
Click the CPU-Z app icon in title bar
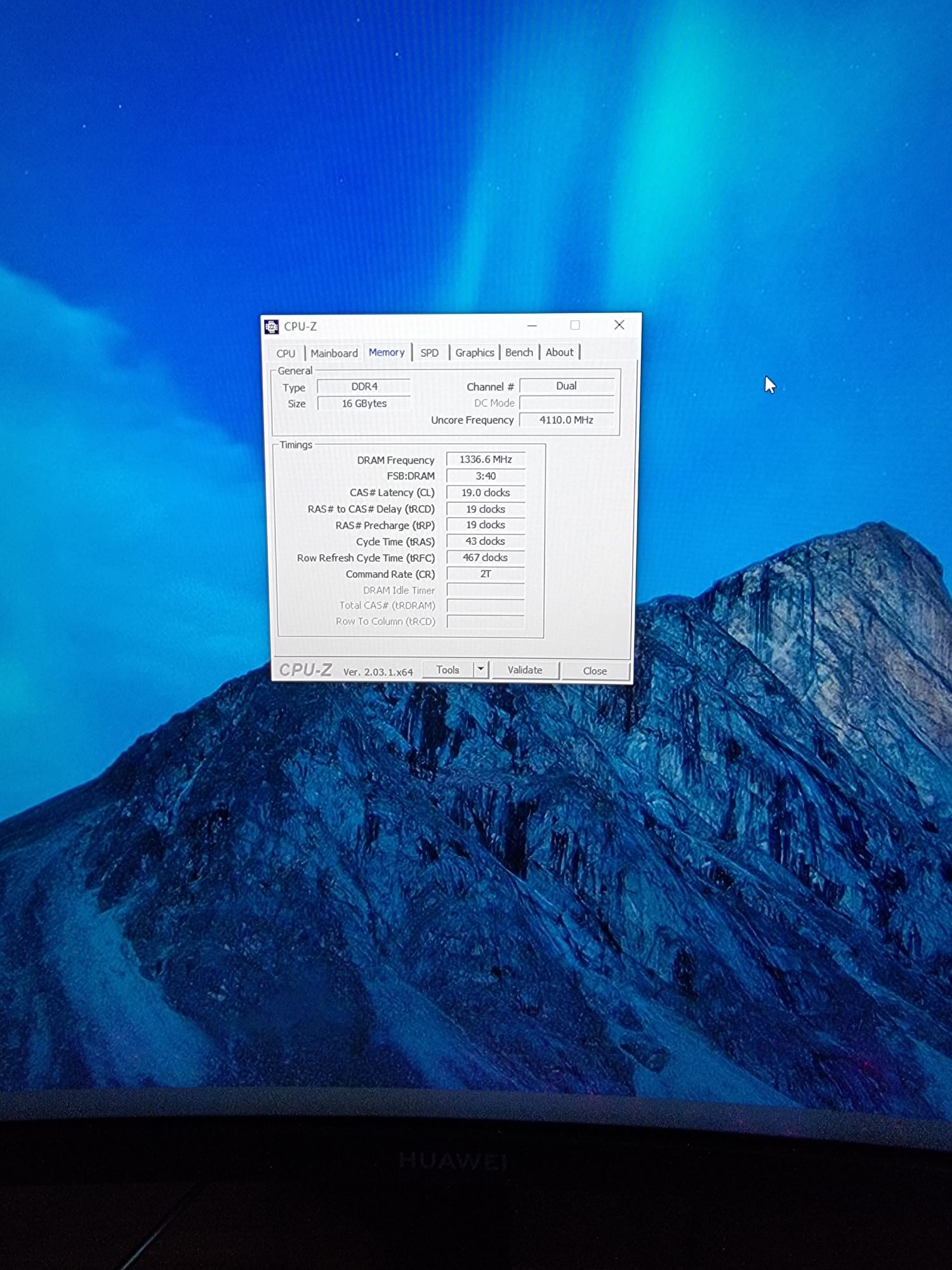(272, 326)
